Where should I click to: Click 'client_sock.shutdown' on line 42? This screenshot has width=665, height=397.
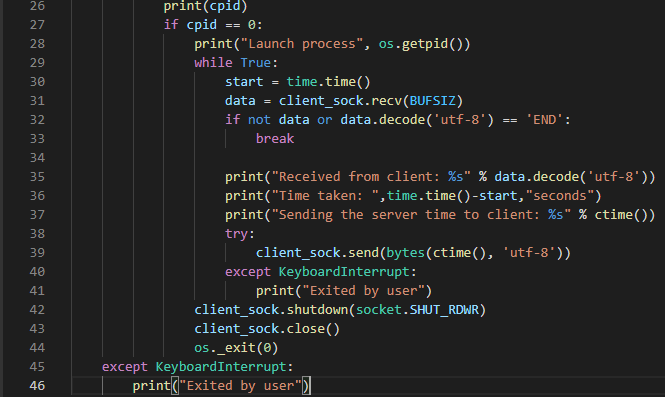tap(271, 310)
